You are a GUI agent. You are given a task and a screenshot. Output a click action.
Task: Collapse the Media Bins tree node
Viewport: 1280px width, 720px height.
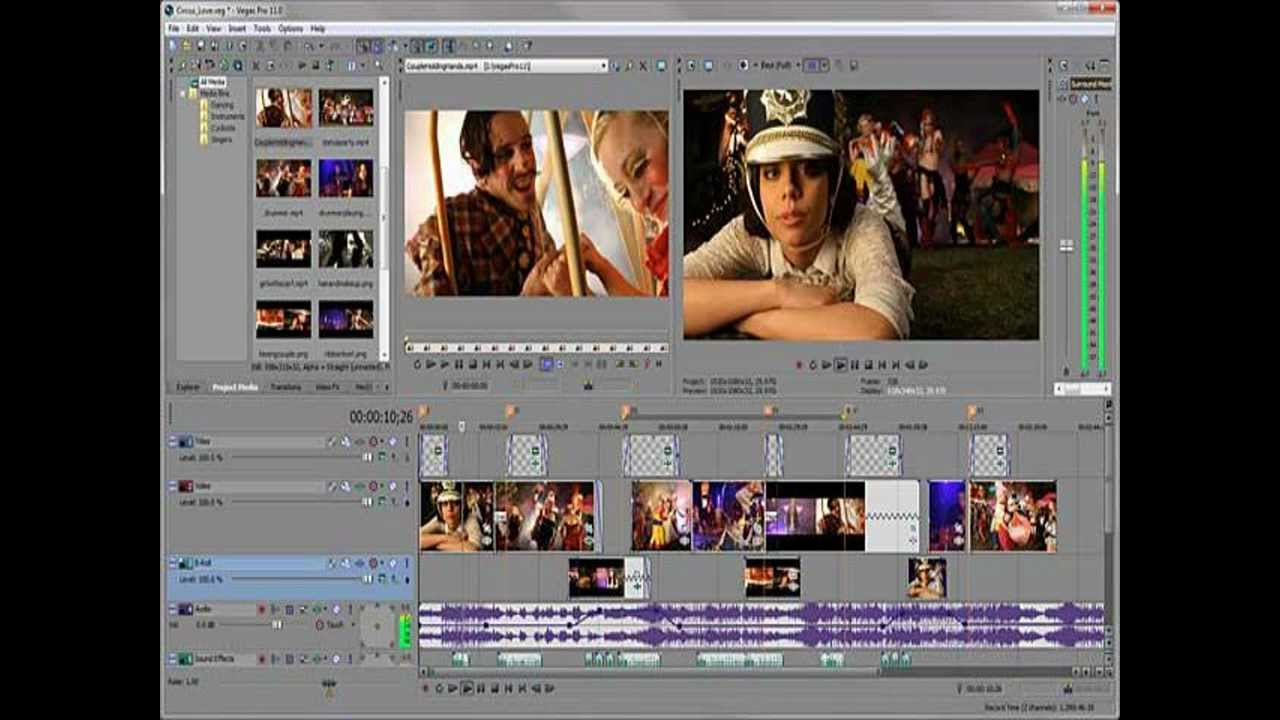[x=182, y=93]
